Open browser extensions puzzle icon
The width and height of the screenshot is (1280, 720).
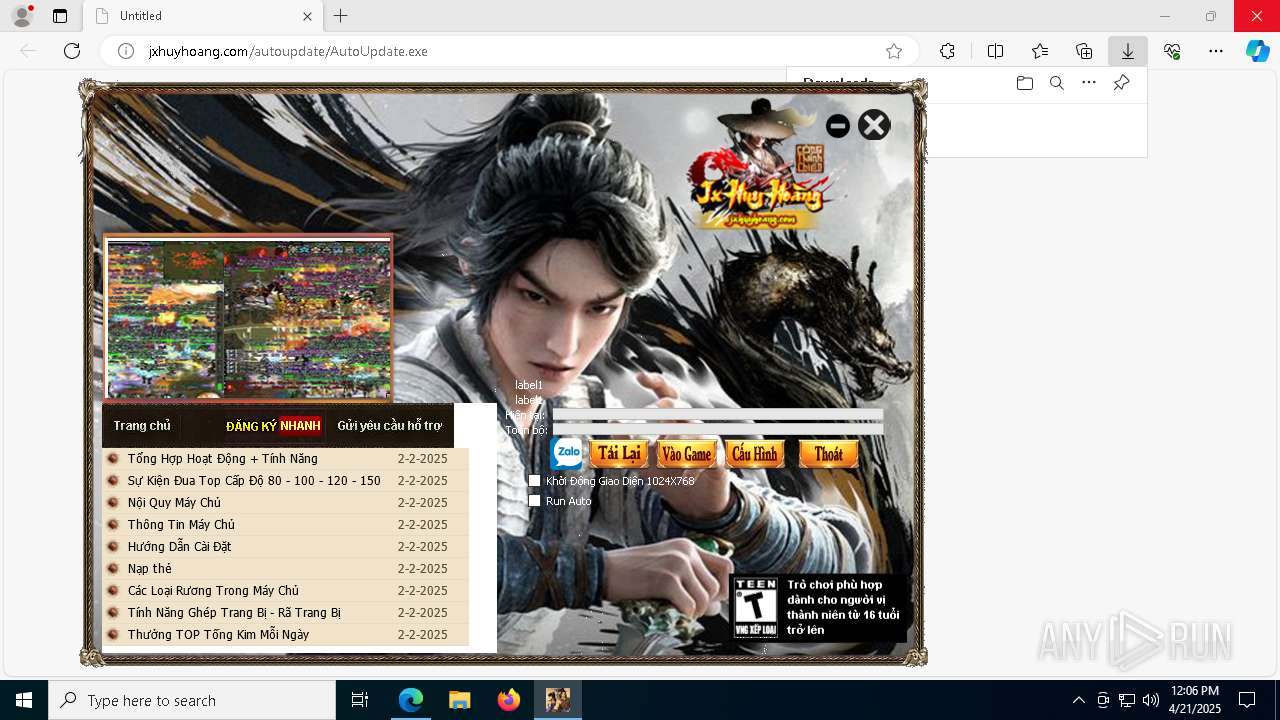(x=947, y=51)
